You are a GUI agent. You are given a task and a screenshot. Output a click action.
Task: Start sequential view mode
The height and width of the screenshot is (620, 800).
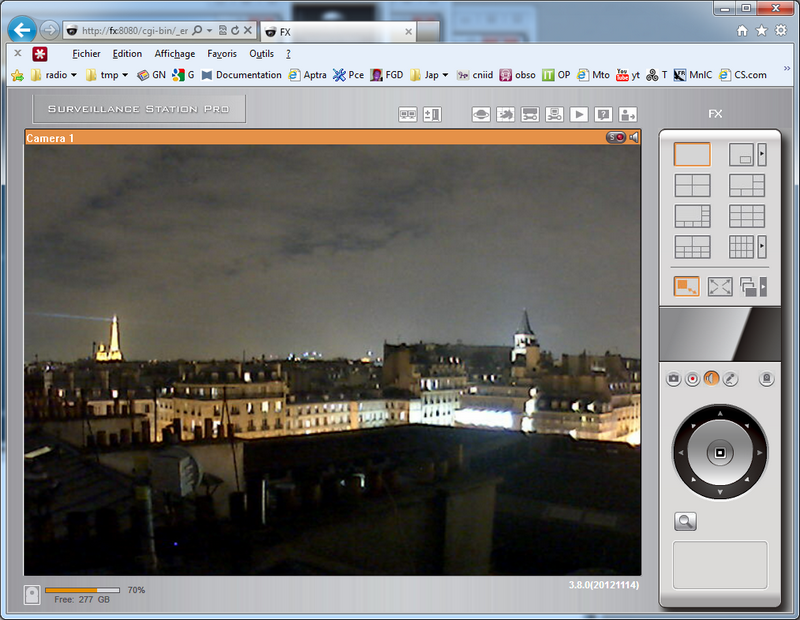tap(748, 287)
